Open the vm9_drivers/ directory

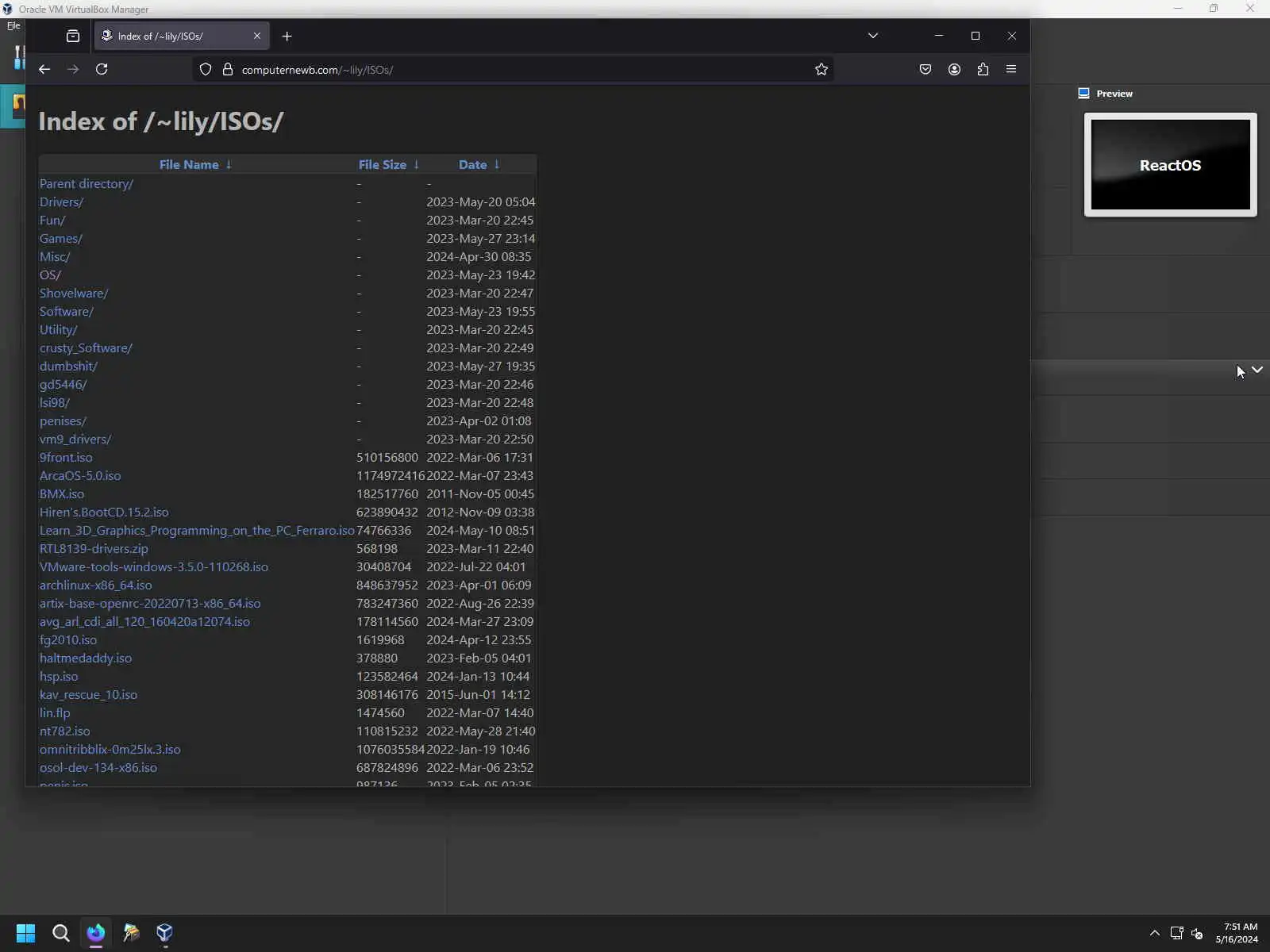coord(75,440)
